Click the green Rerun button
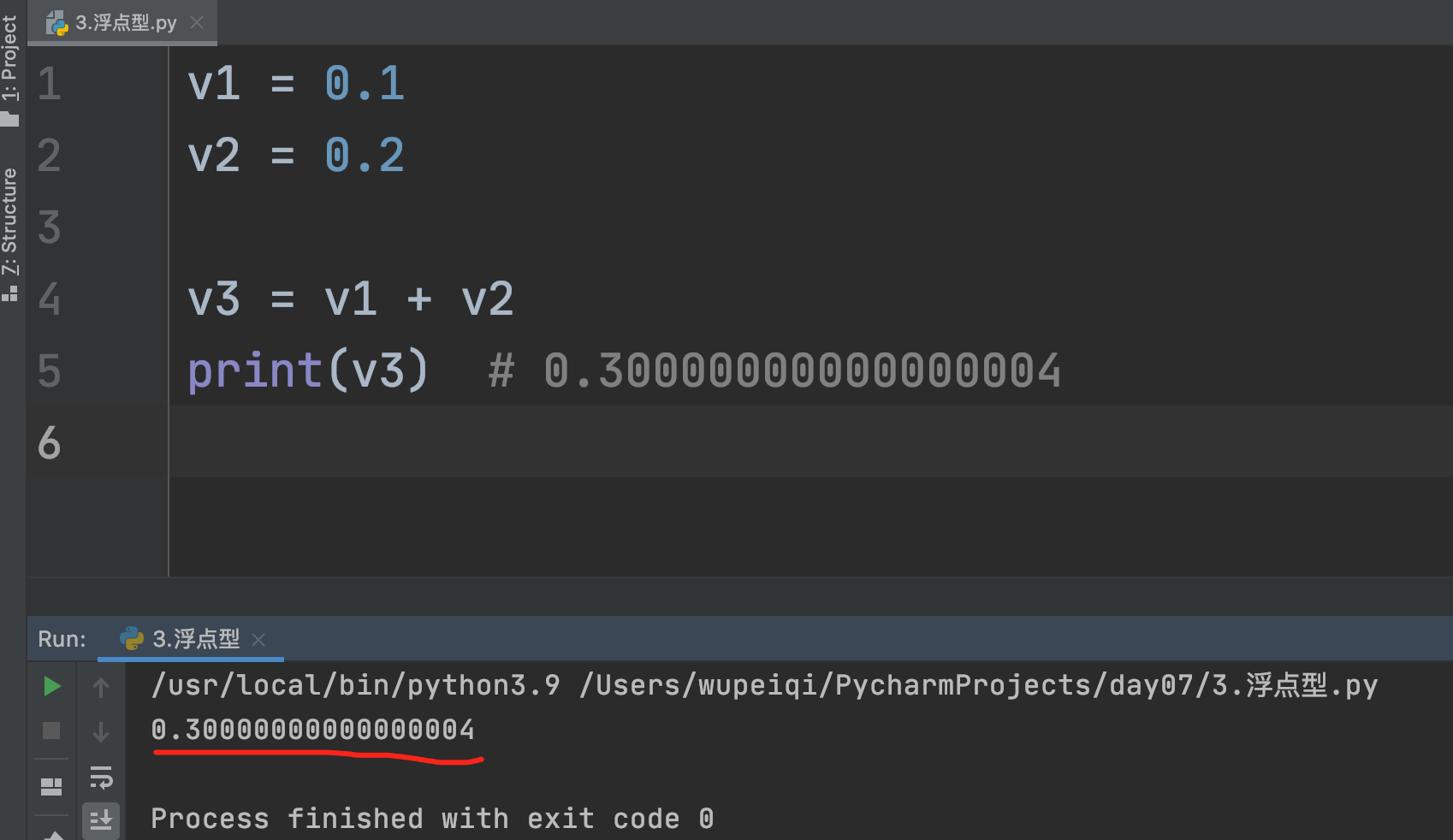The image size is (1453, 840). click(x=51, y=686)
